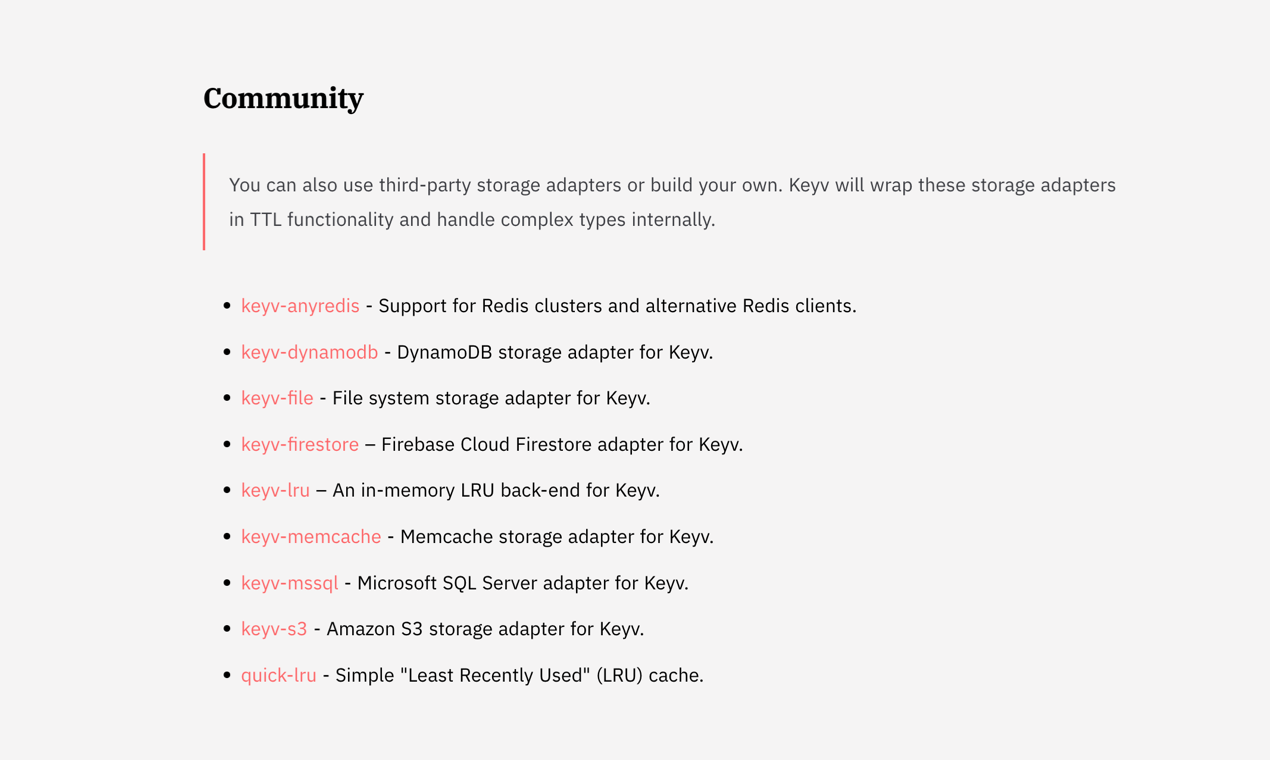This screenshot has height=760, width=1270.
Task: Click "An in-memory LRU back-end" text
Action: [x=496, y=490]
